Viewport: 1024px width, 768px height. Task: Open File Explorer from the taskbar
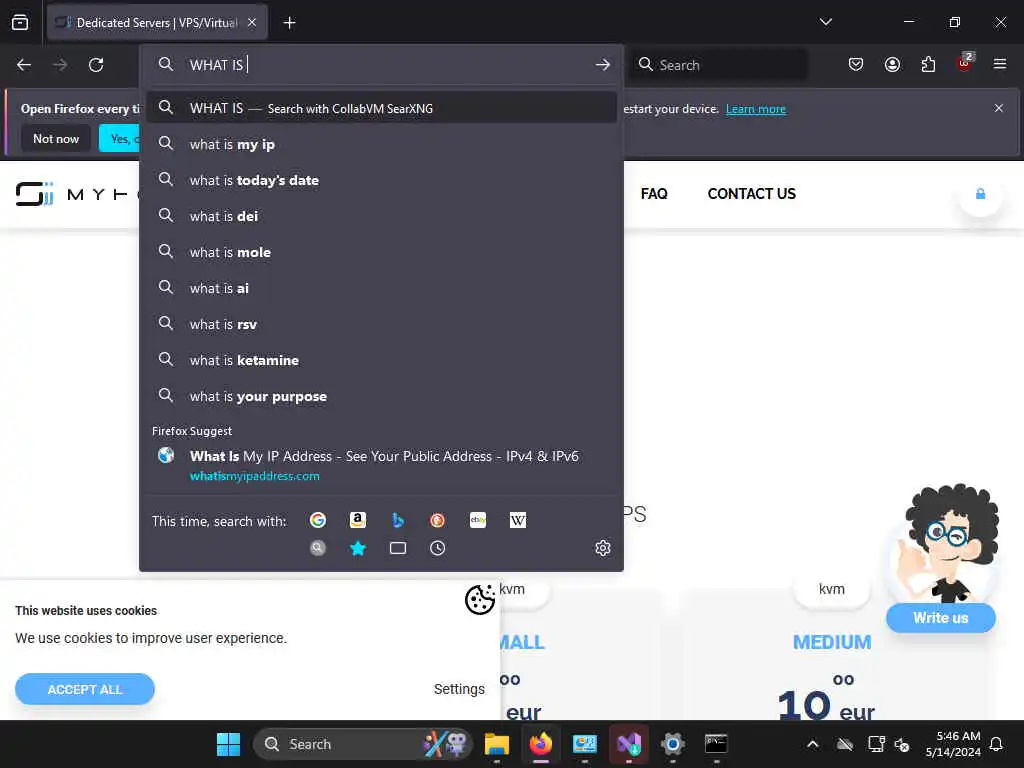[x=497, y=744]
